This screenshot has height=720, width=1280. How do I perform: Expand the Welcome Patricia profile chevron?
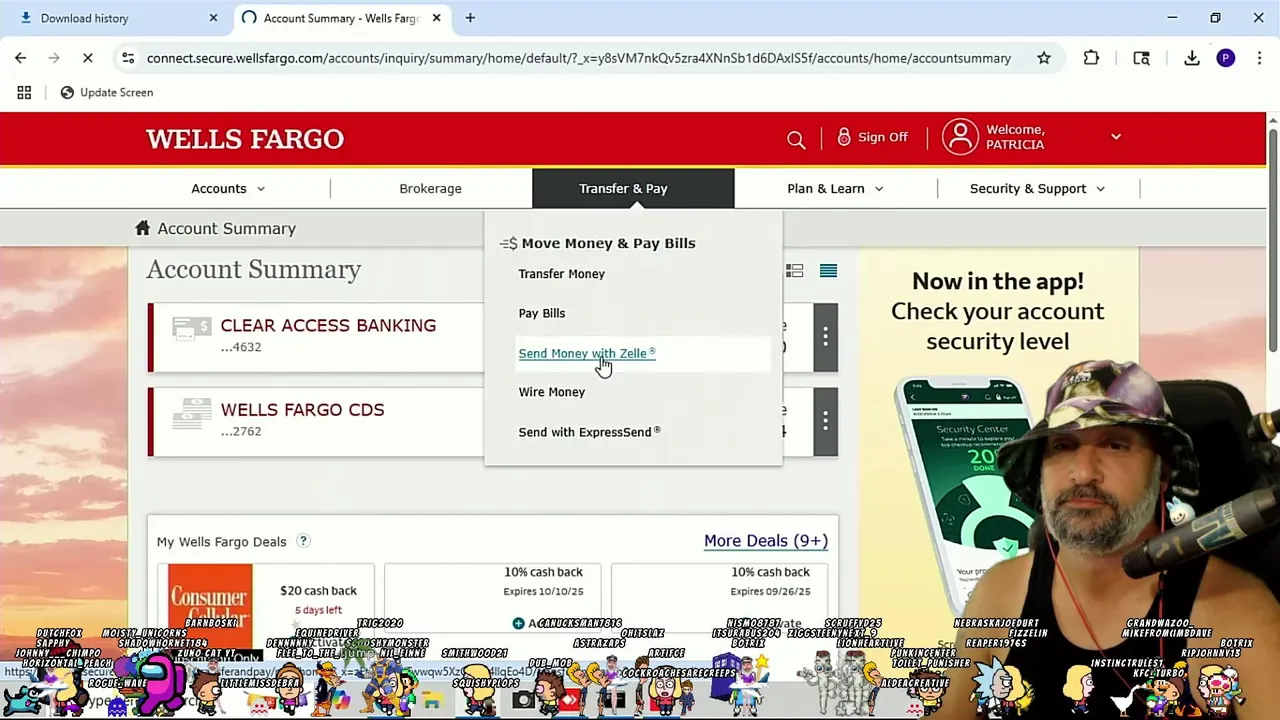pos(1116,137)
